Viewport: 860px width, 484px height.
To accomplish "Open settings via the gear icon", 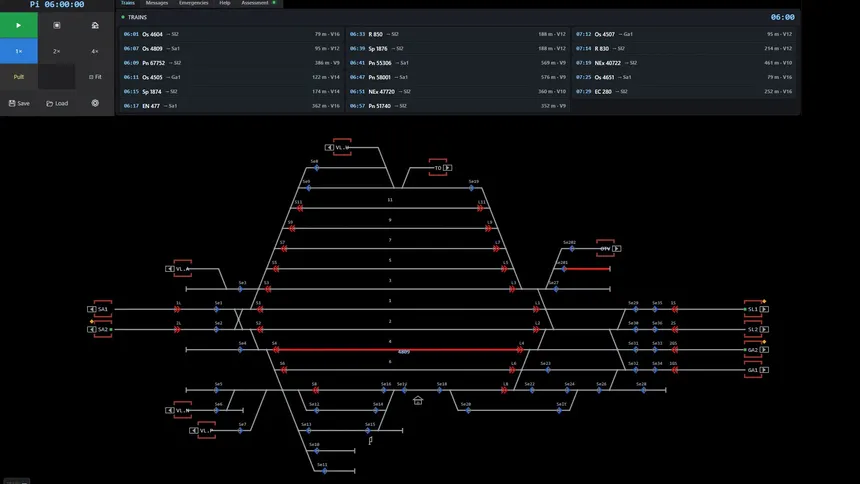I will (x=95, y=103).
